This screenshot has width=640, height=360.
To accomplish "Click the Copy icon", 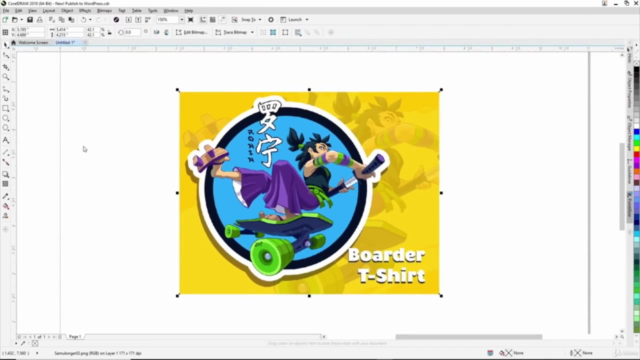I will click(x=61, y=20).
